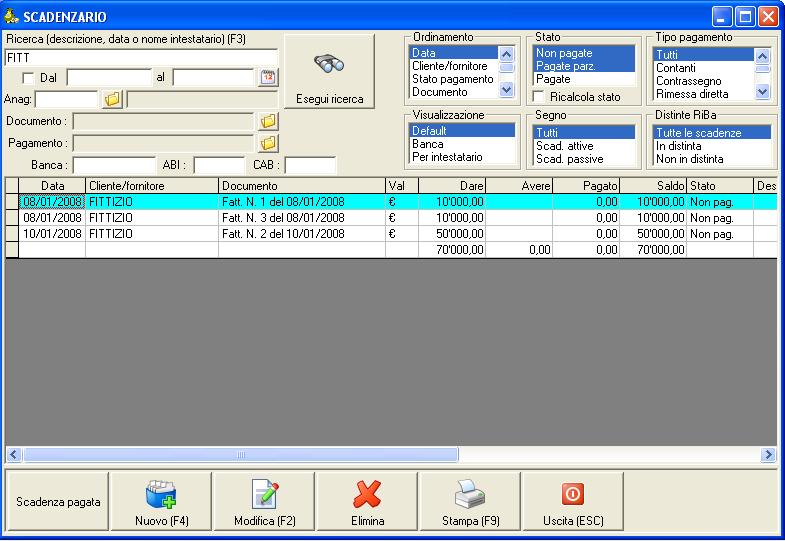Click the Modifica (F2) button
Image resolution: width=785 pixels, height=541 pixels.
(264, 501)
